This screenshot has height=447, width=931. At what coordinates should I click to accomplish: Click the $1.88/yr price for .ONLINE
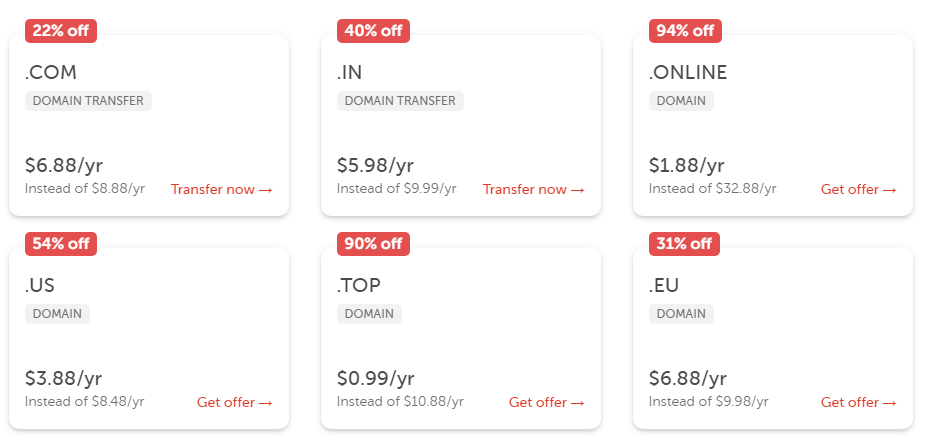click(x=686, y=165)
